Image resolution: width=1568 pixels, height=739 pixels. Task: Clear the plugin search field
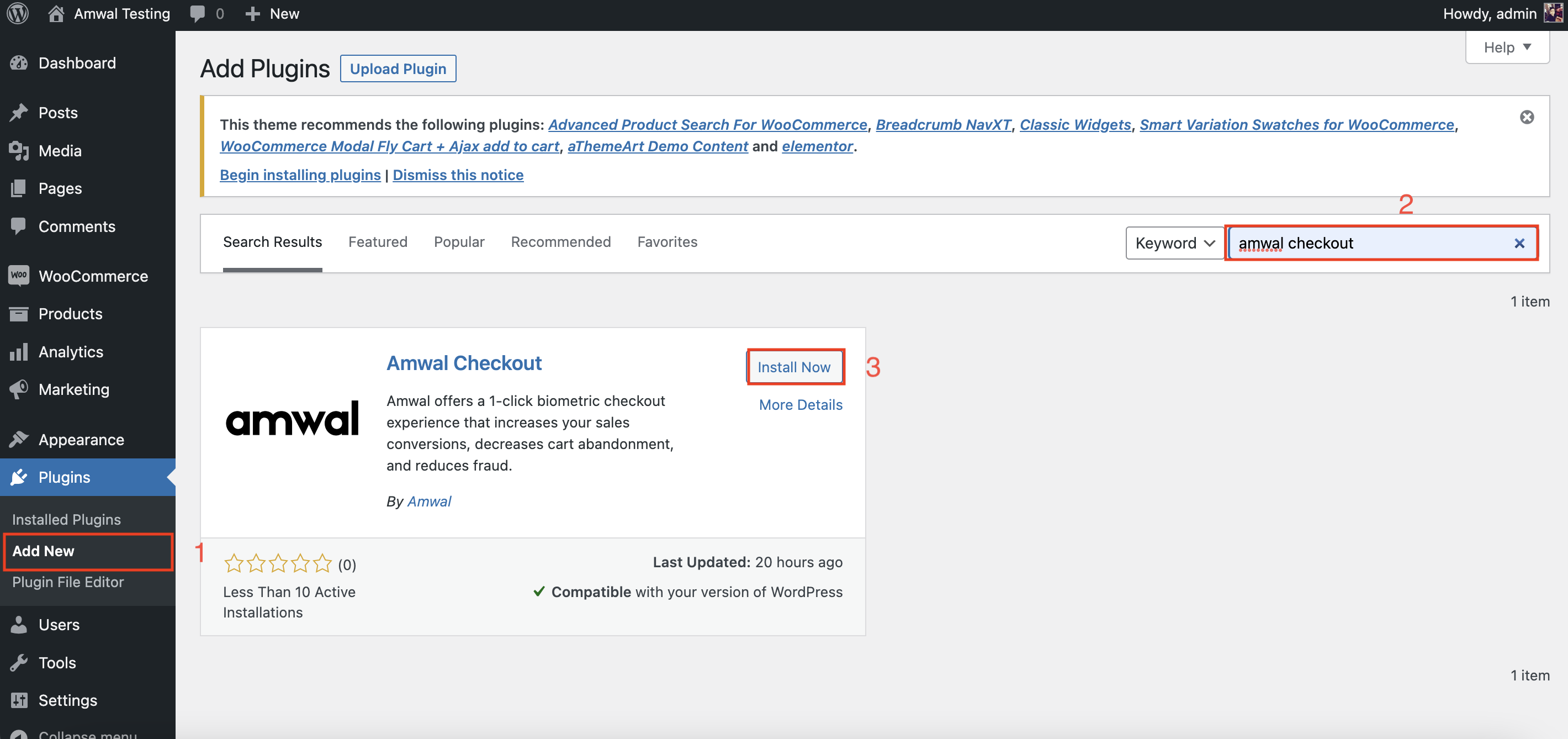(x=1519, y=243)
